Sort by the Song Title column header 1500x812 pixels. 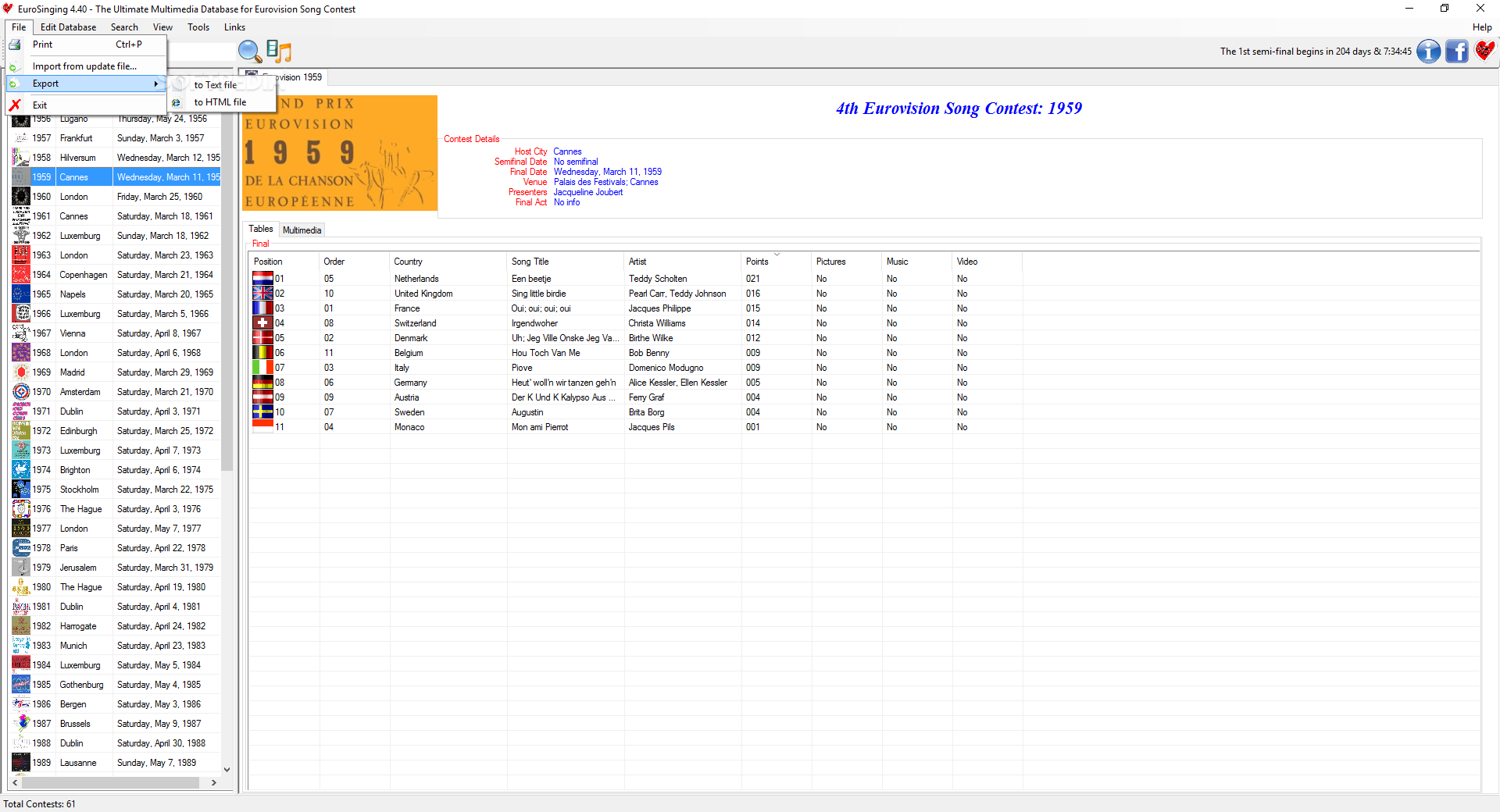click(566, 262)
